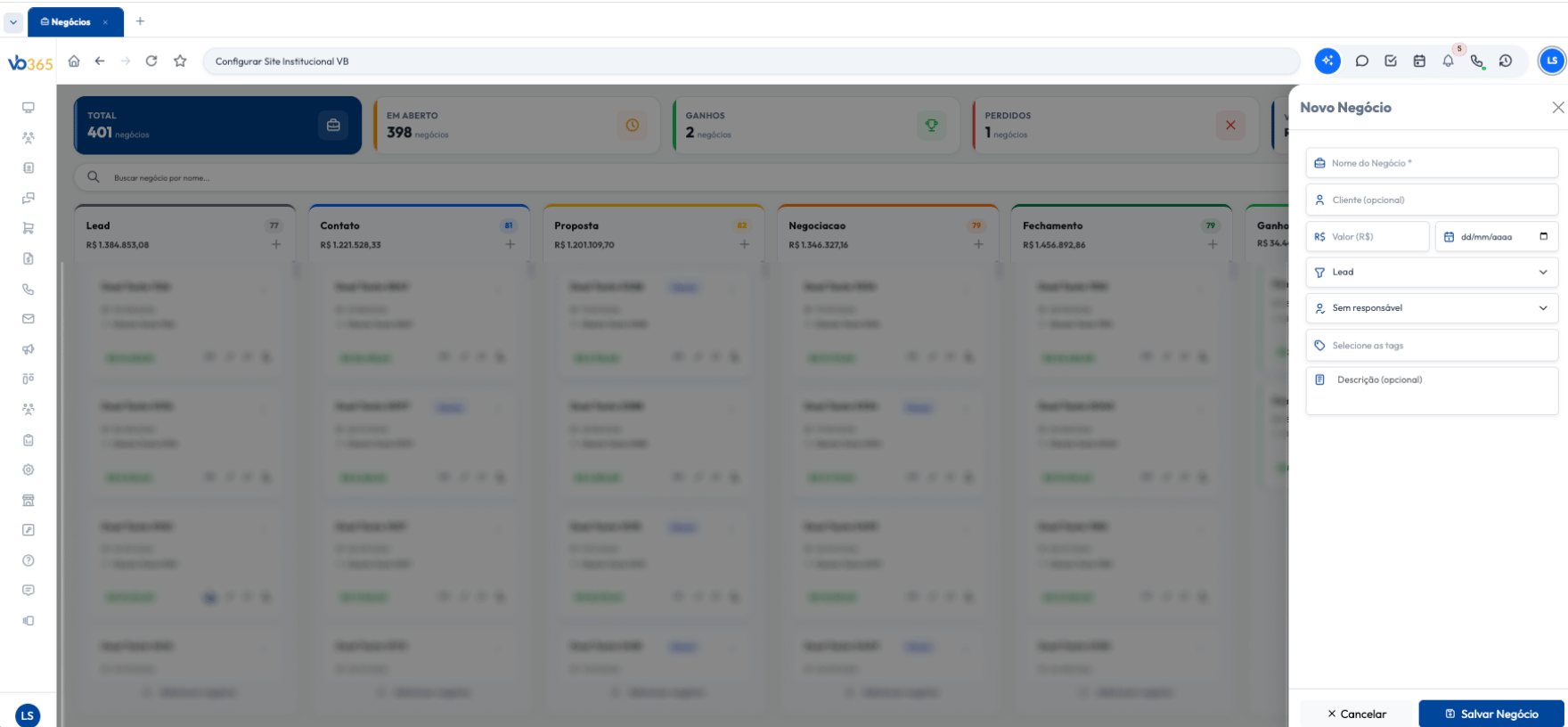Screen dimensions: 1568x727
Task: Open the monitor icon in left sidebar
Action: click(x=29, y=108)
